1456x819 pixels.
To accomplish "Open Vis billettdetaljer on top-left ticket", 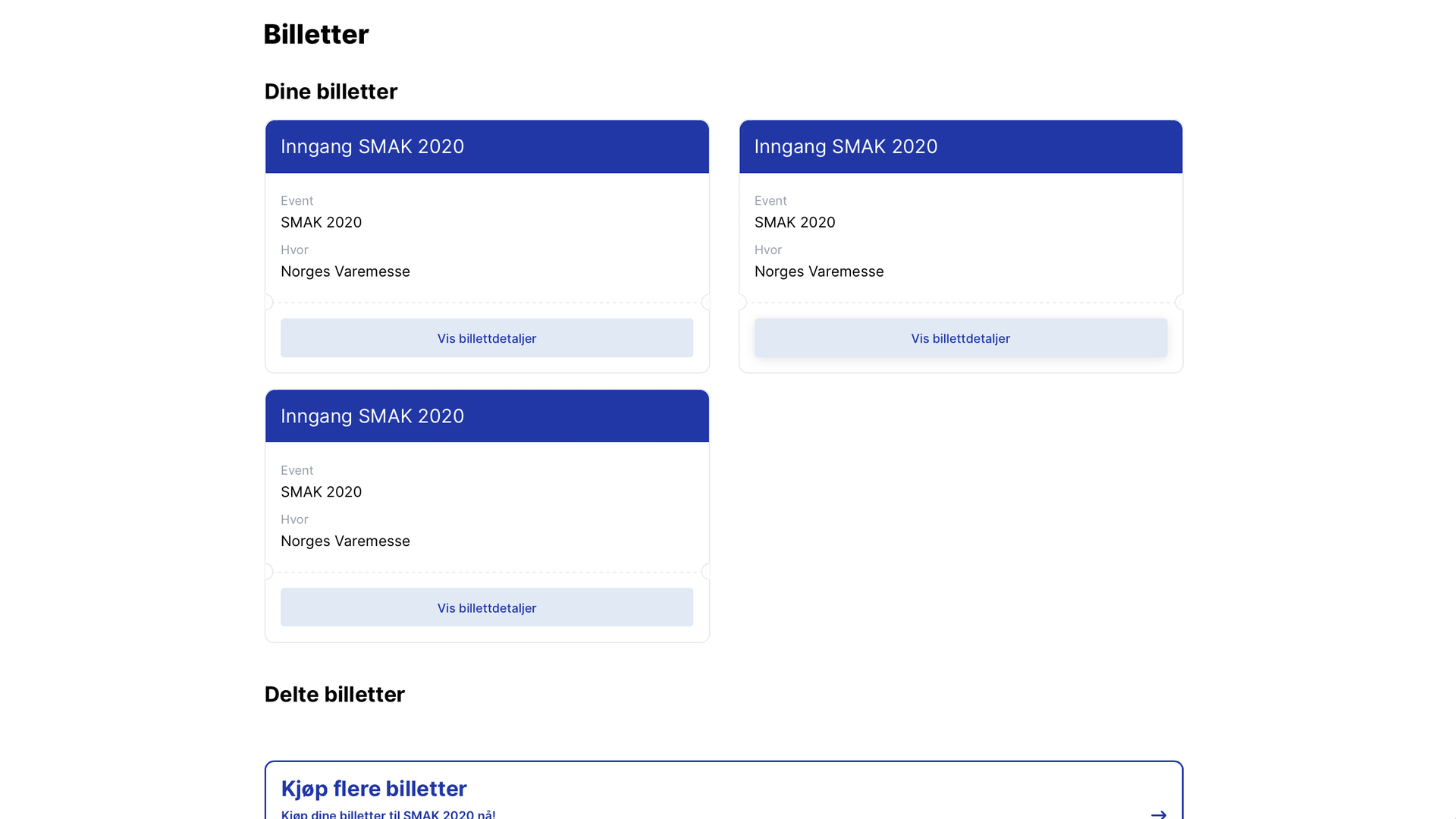I will coord(487,338).
